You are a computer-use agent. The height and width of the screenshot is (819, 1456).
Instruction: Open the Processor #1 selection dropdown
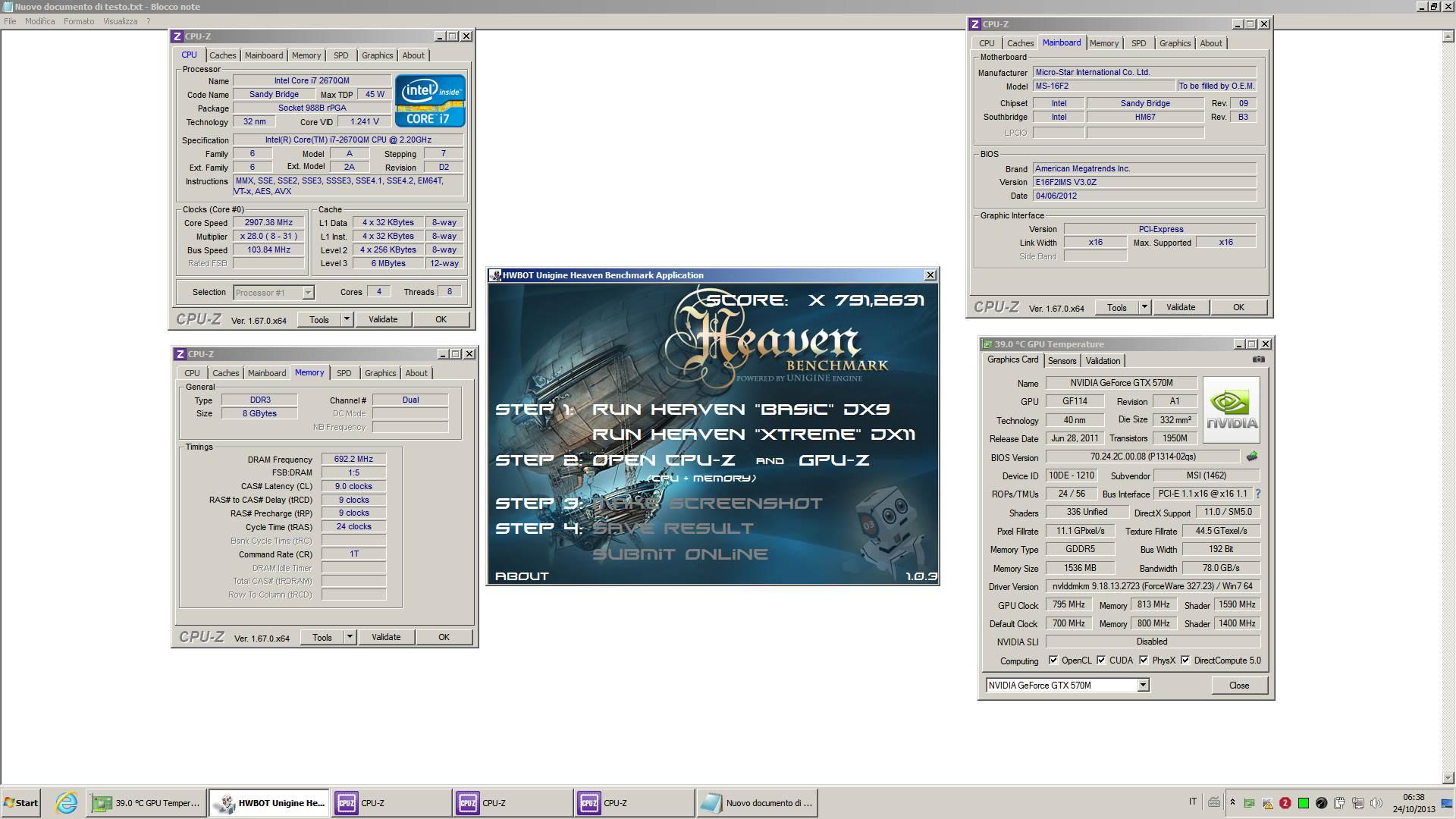[x=308, y=293]
